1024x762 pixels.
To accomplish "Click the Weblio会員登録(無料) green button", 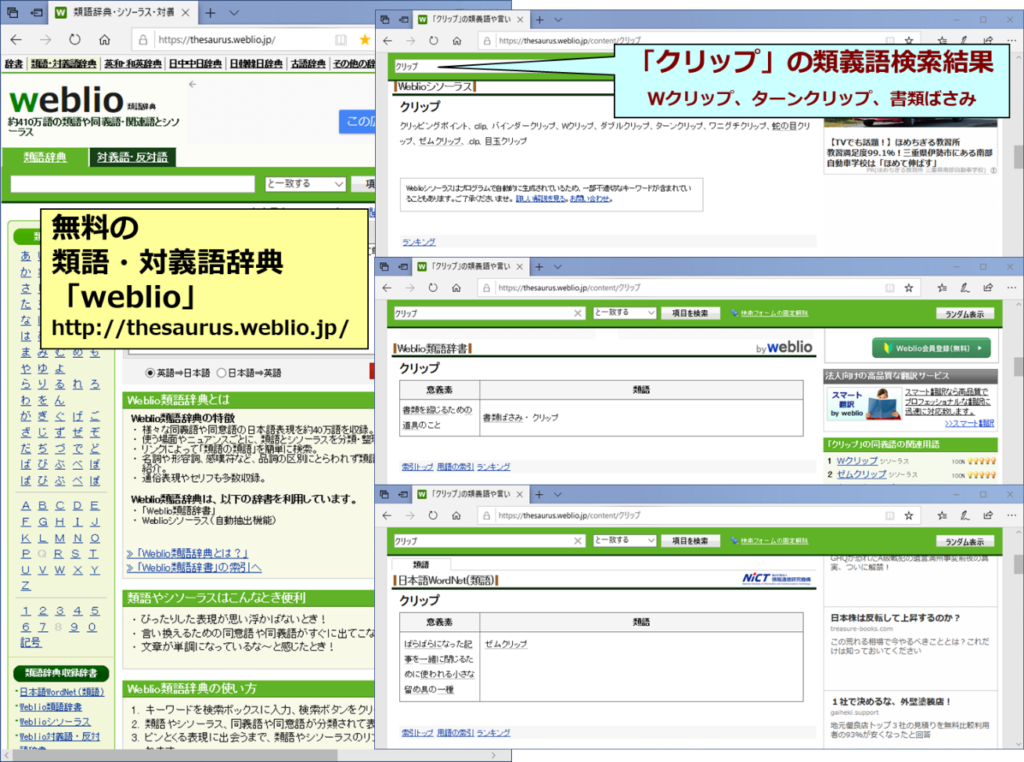I will coord(932,348).
